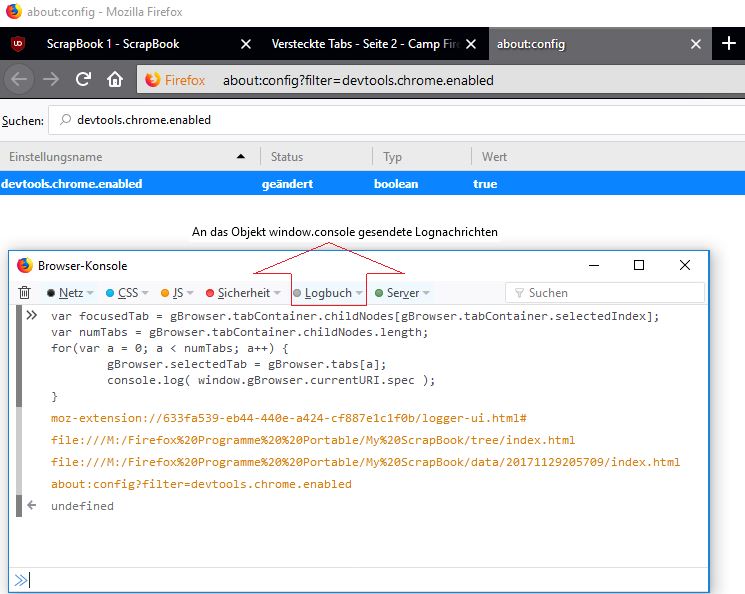Screen dimensions: 745x594
Task: Click the Firefox identity icon in address bar
Action: pos(153,80)
